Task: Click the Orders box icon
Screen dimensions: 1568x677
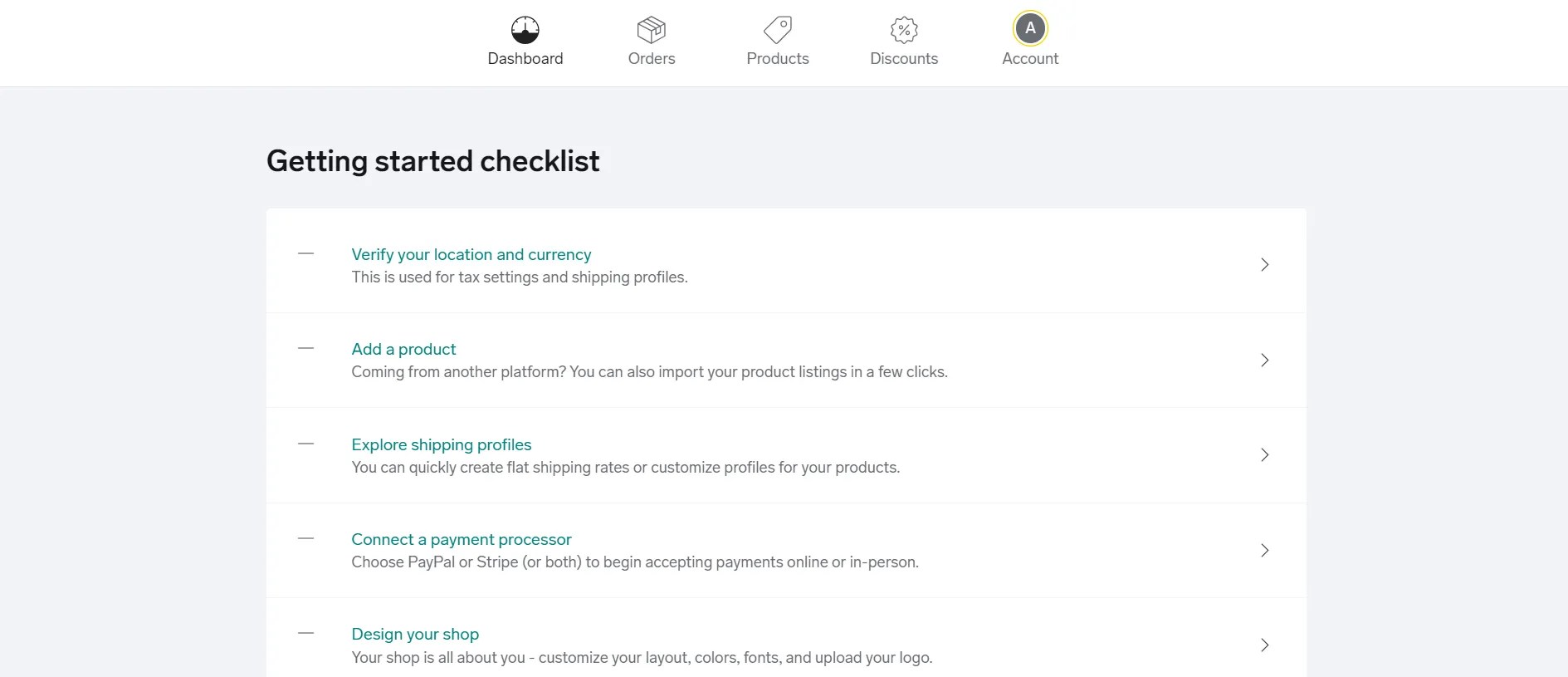Action: pos(652,29)
